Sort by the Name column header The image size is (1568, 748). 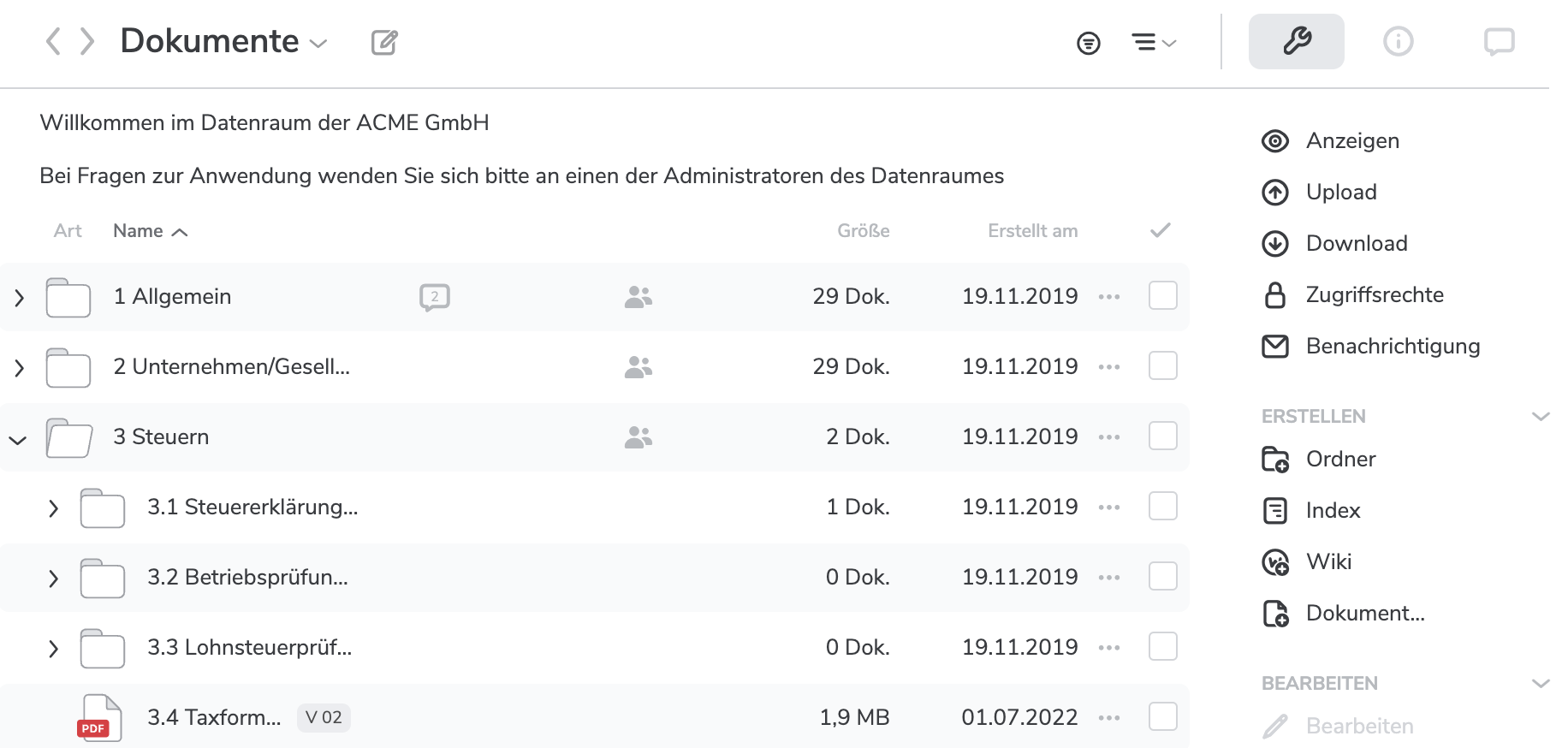[x=139, y=231]
